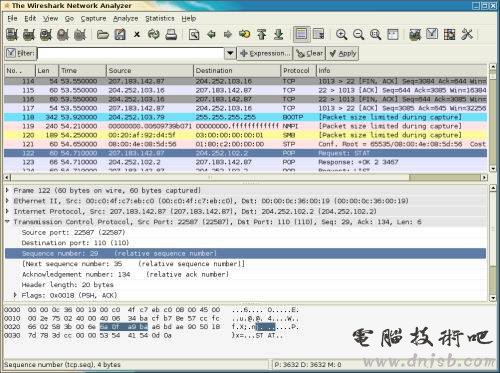Open the View menu

[50, 18]
